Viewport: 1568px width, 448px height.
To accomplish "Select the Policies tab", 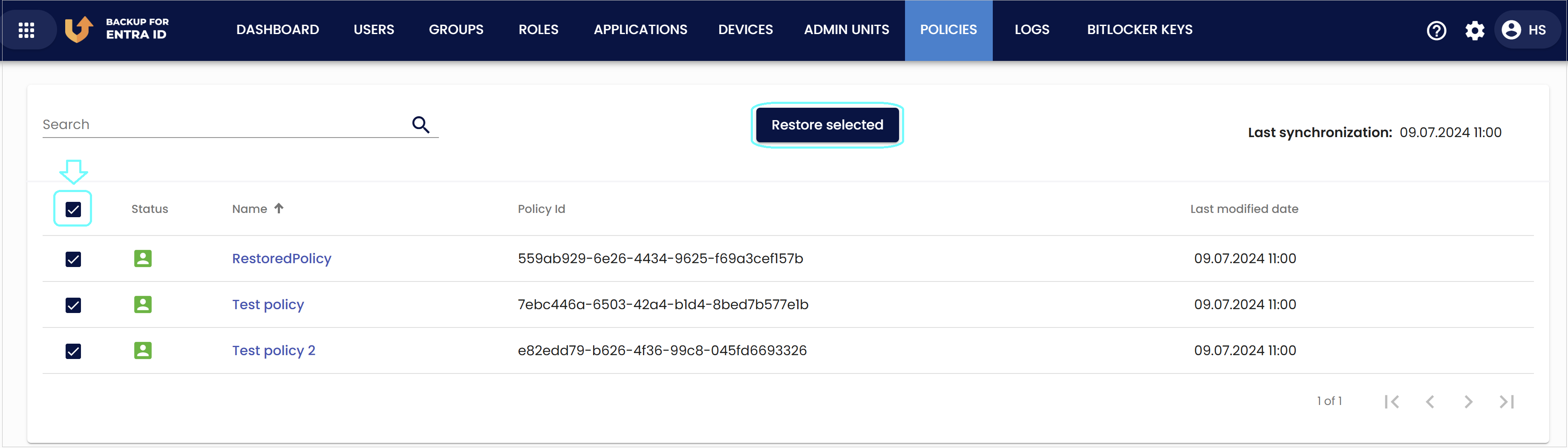I will 948,30.
